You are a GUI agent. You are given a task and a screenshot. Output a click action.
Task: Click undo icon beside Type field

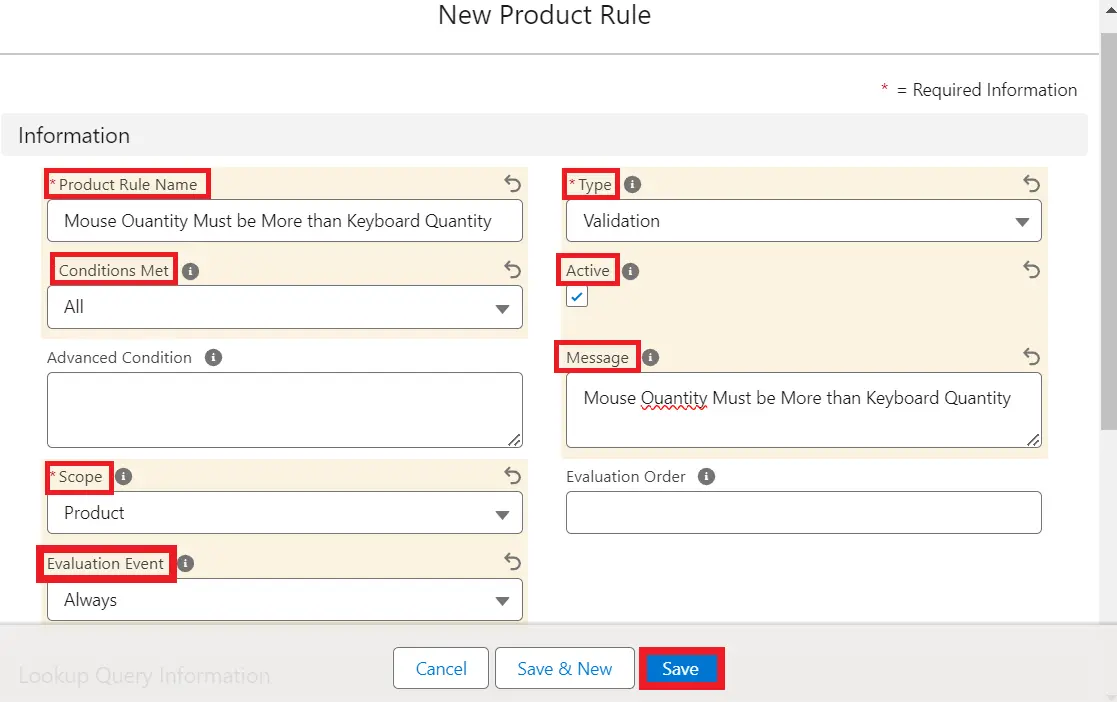click(x=1031, y=183)
